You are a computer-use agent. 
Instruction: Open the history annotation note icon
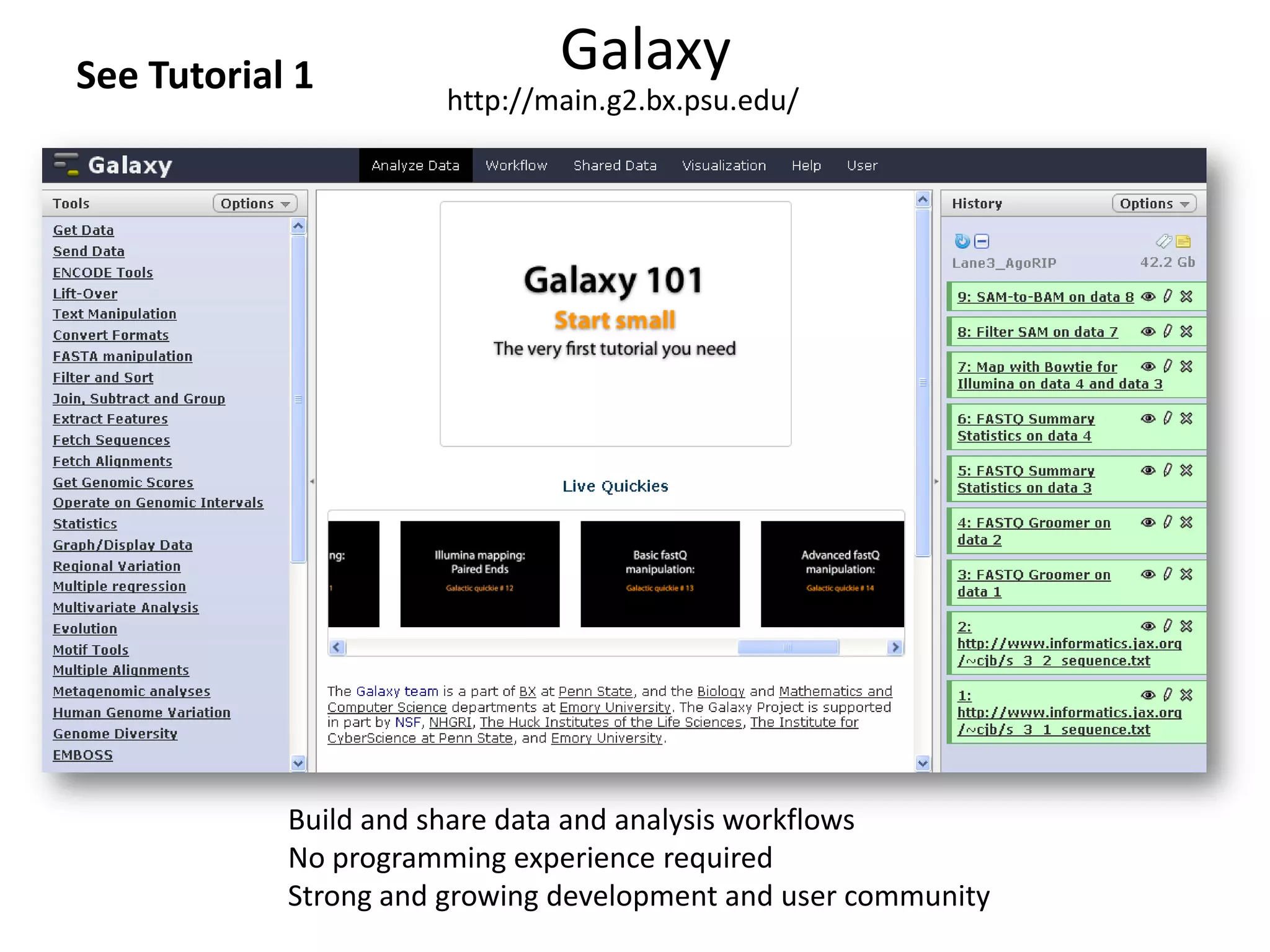(1183, 241)
